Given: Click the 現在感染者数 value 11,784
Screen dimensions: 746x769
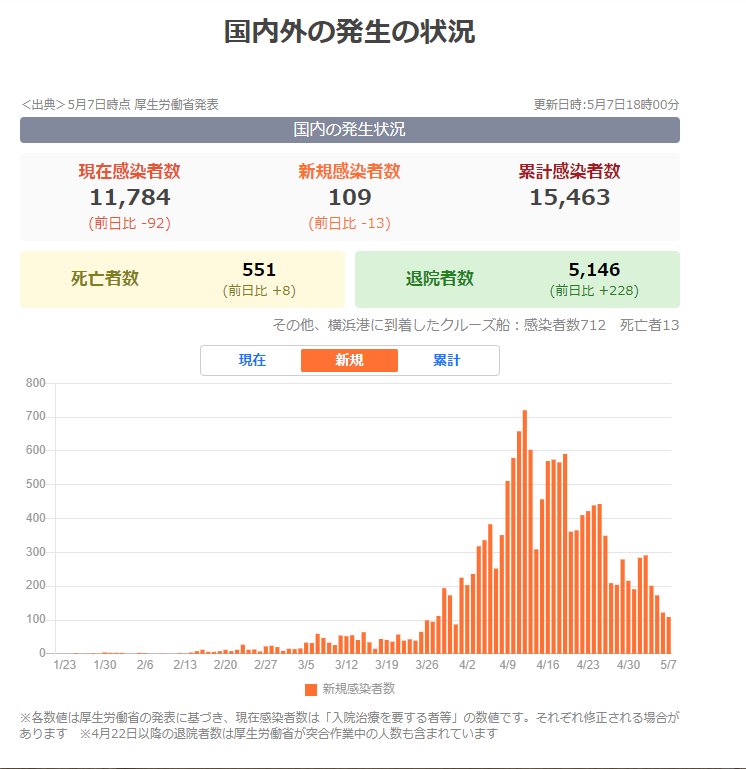Looking at the screenshot, I should coord(130,197).
